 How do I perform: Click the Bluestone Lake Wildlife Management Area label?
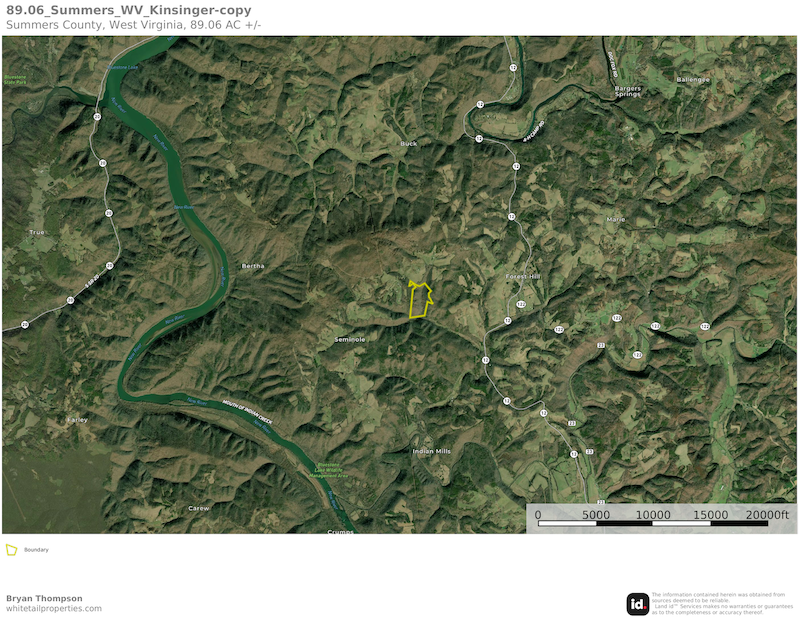[x=328, y=471]
